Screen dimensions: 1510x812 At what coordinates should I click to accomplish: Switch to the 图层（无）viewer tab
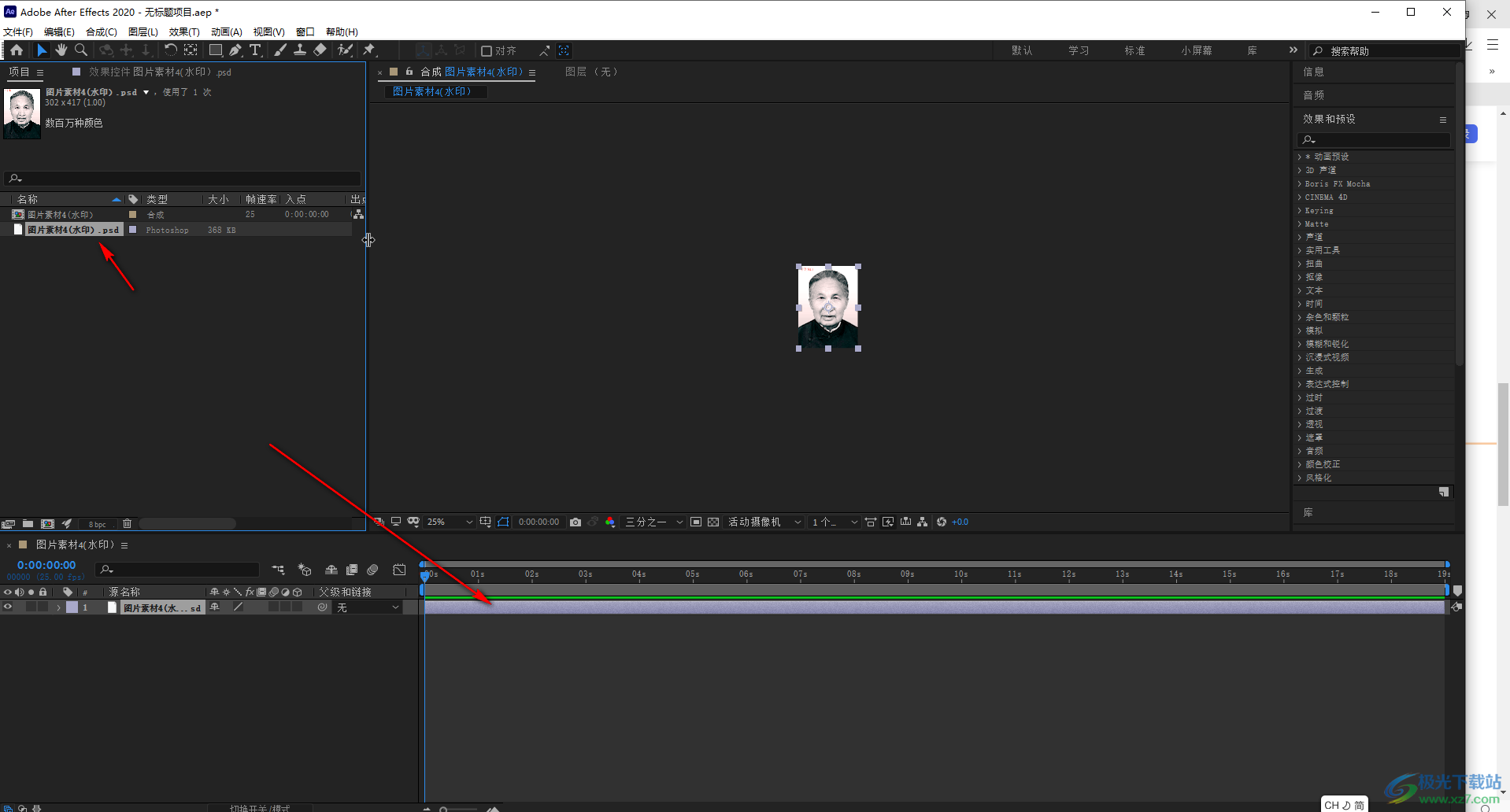tap(592, 72)
